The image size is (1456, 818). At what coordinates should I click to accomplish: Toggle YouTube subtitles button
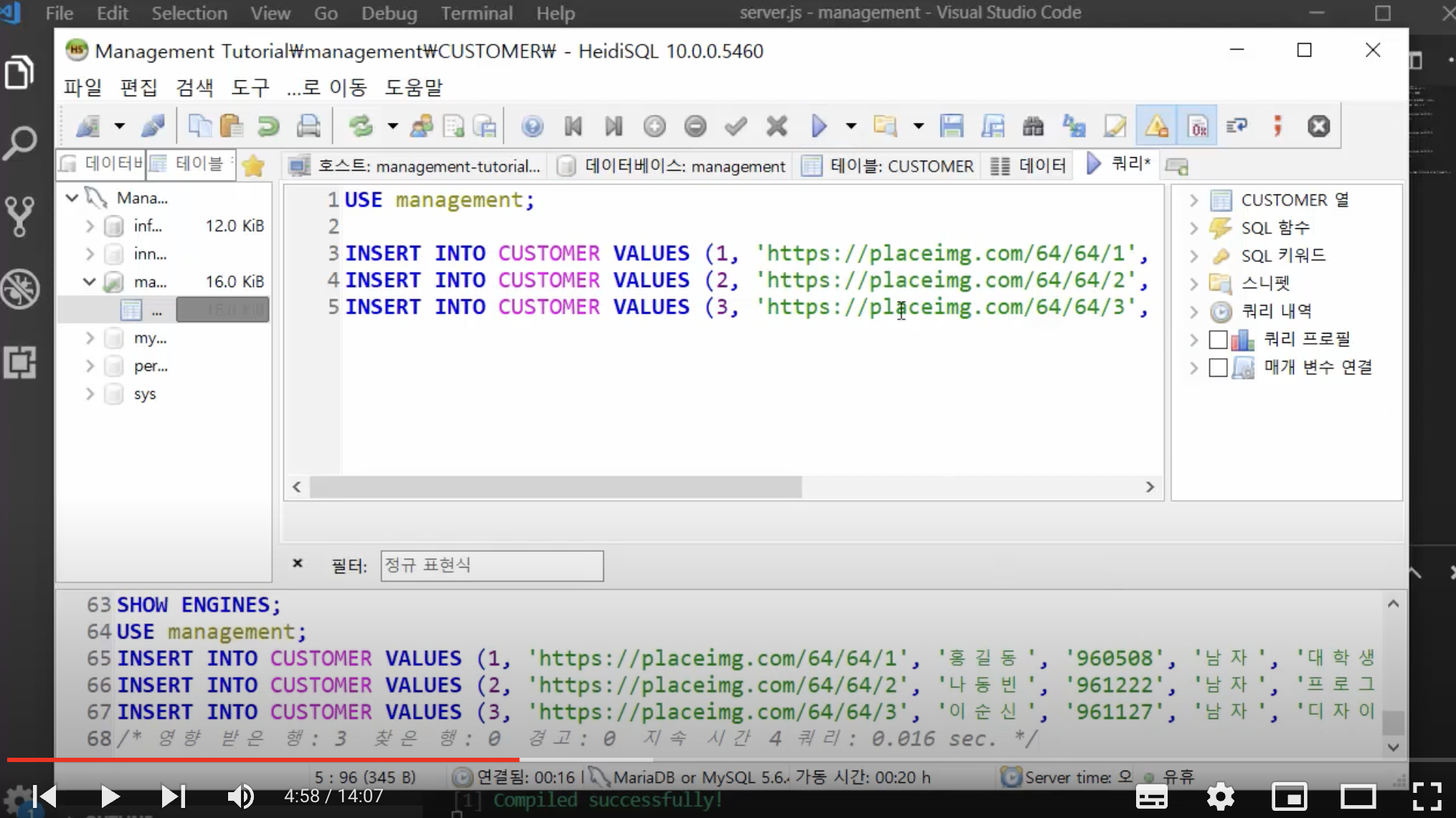1151,796
